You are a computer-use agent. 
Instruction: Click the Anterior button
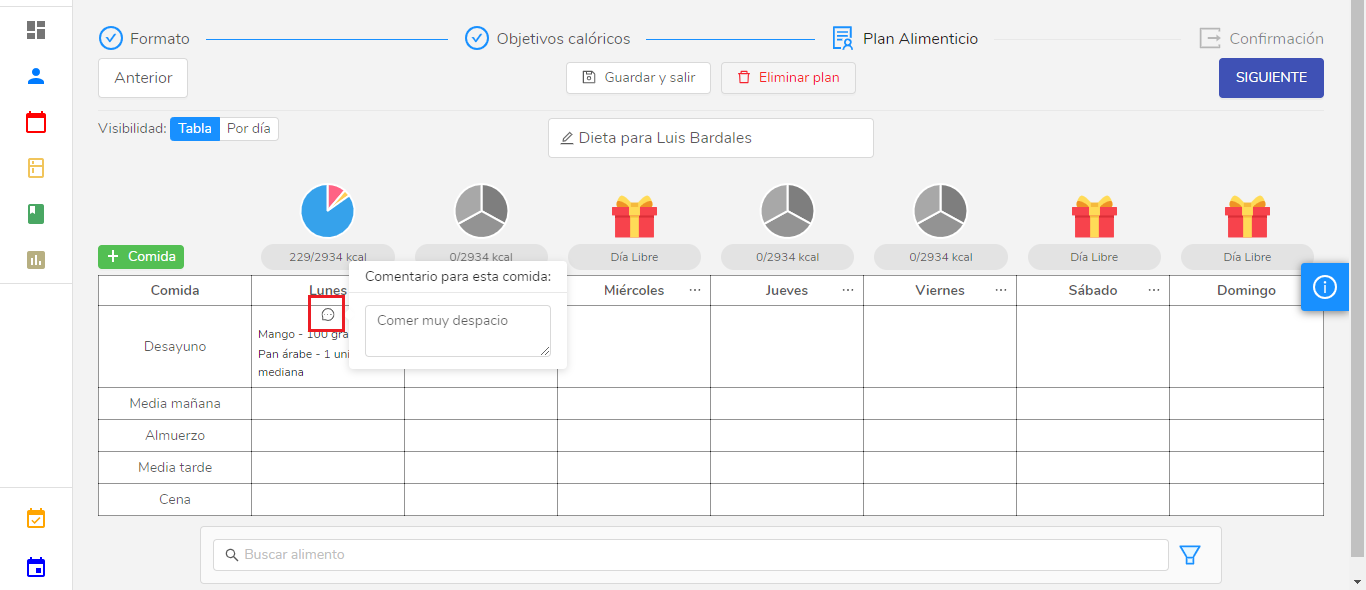pyautogui.click(x=143, y=78)
